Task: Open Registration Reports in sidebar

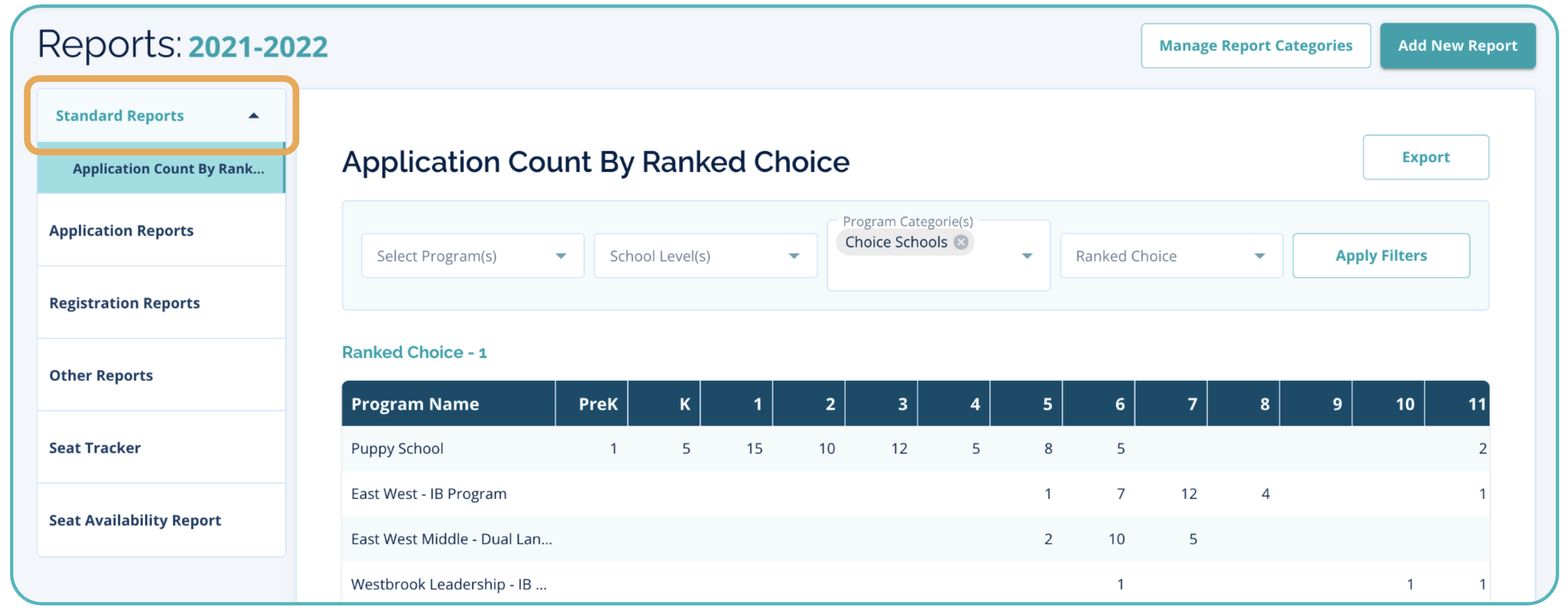Action: pos(124,303)
